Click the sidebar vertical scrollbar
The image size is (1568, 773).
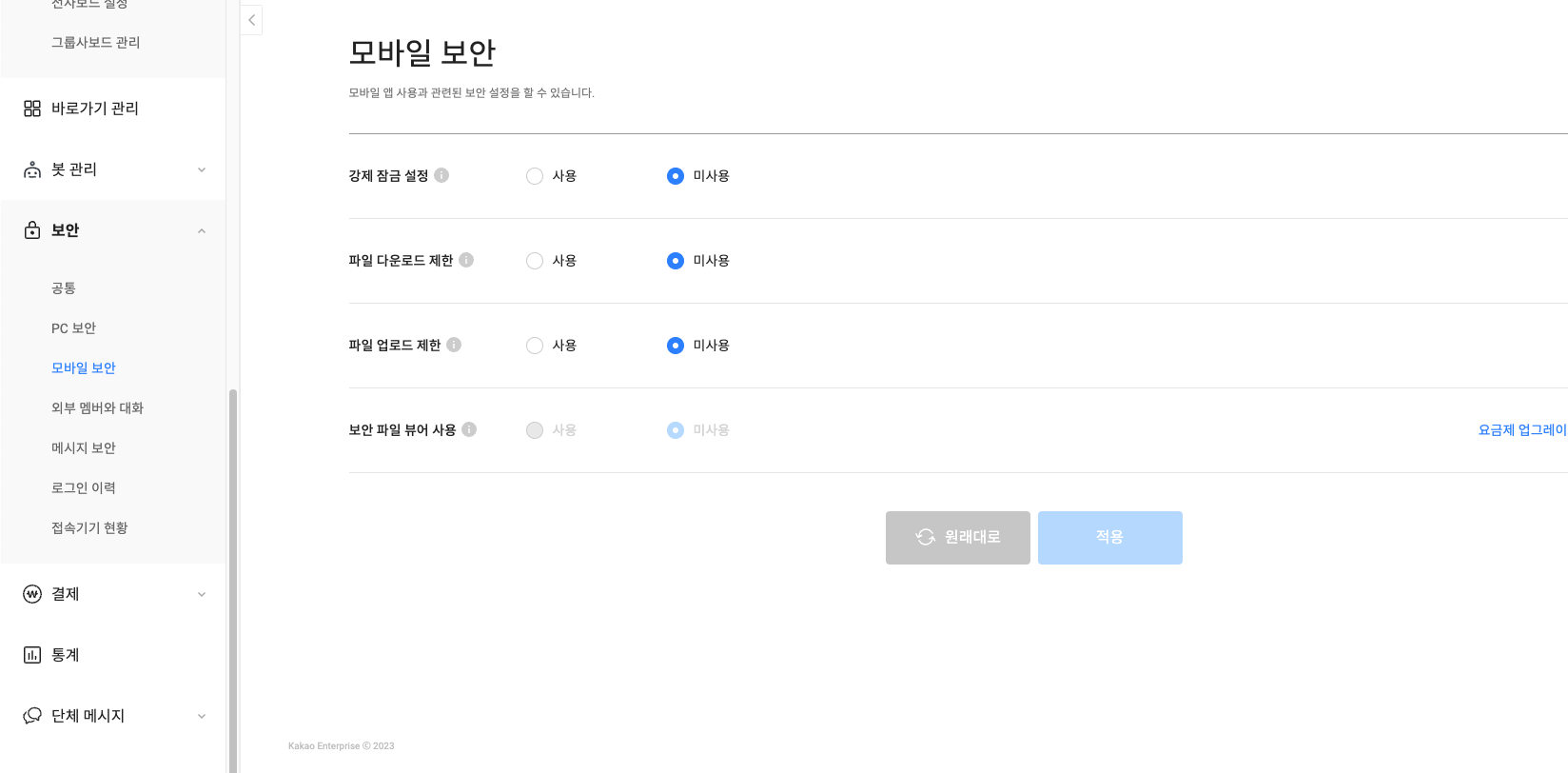coord(233,571)
